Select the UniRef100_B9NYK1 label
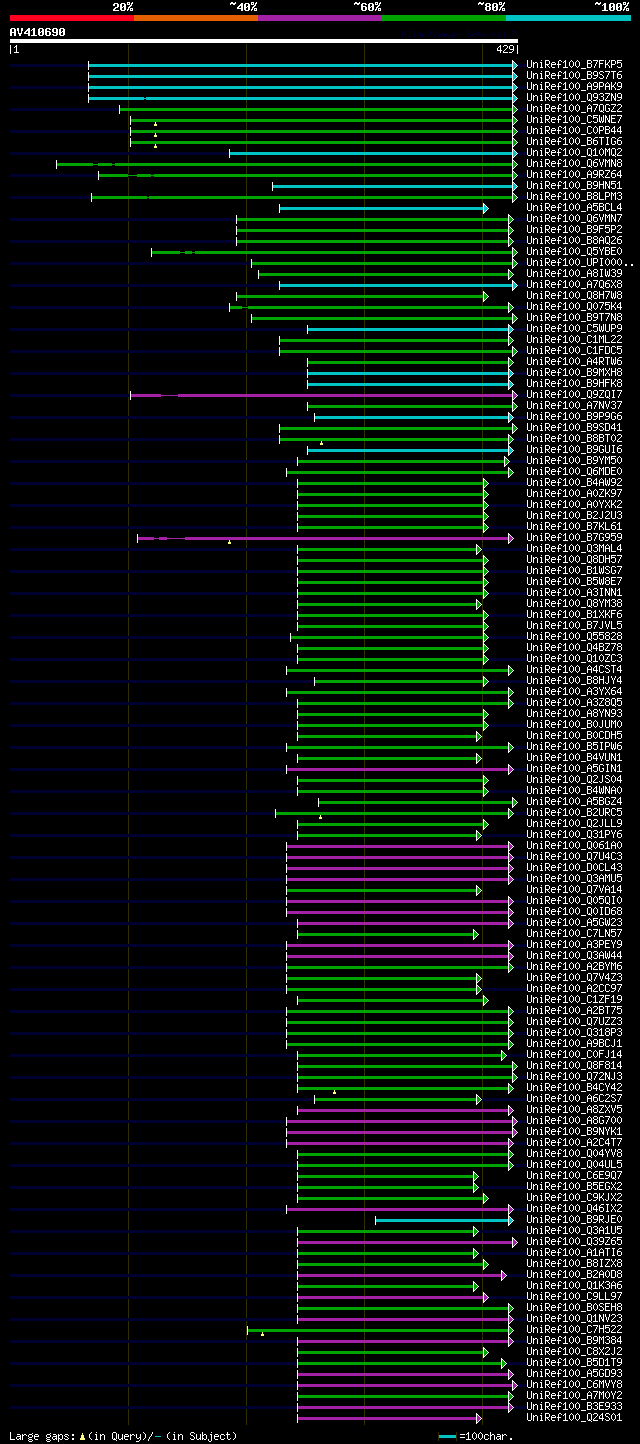Screen dimensions: 640x1444 pyautogui.click(x=574, y=1132)
